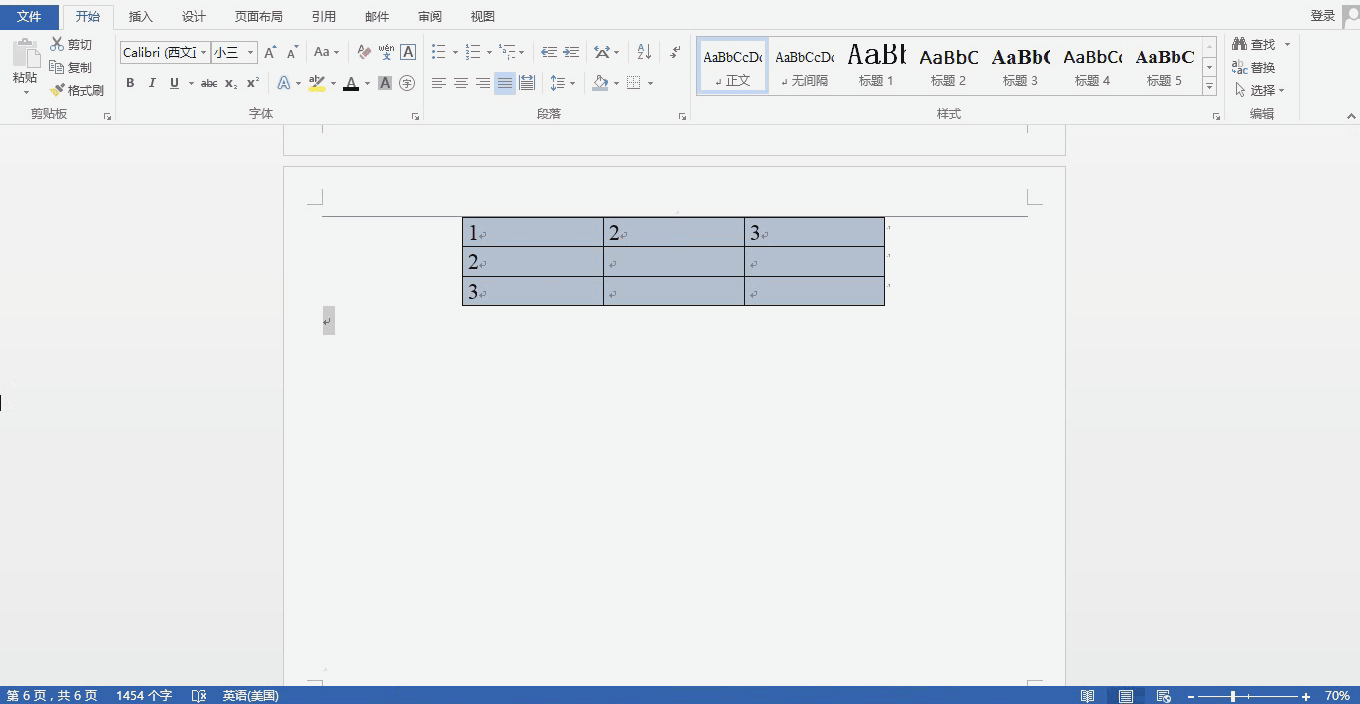The width and height of the screenshot is (1360, 704).
Task: Open the highlight color dropdown arrow
Action: tap(333, 83)
